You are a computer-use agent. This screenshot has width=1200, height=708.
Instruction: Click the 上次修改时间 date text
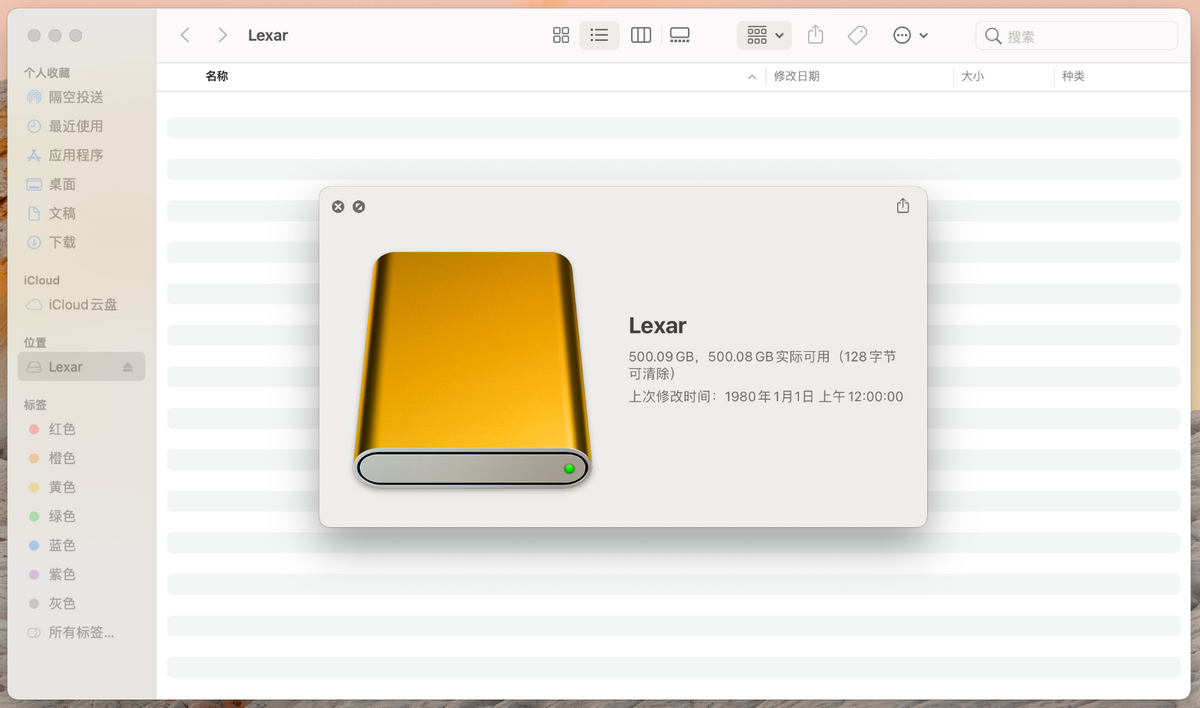click(766, 396)
